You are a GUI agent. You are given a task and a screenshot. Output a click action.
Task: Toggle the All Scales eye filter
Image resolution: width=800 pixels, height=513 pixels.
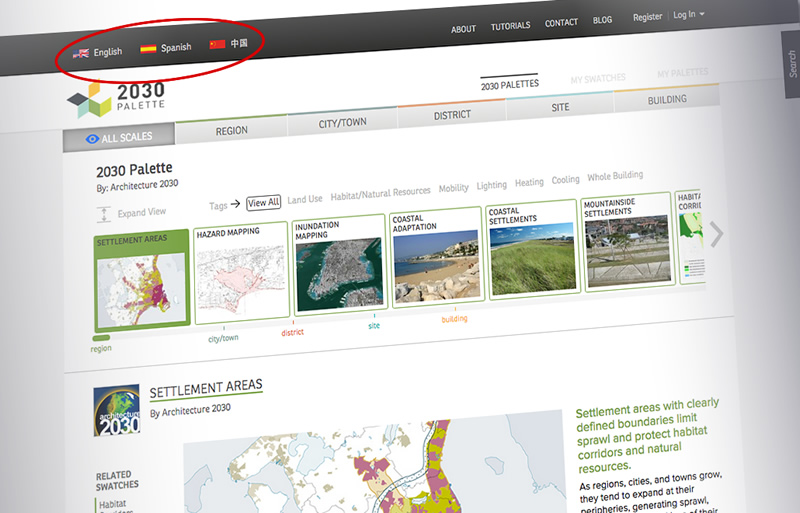coord(91,138)
